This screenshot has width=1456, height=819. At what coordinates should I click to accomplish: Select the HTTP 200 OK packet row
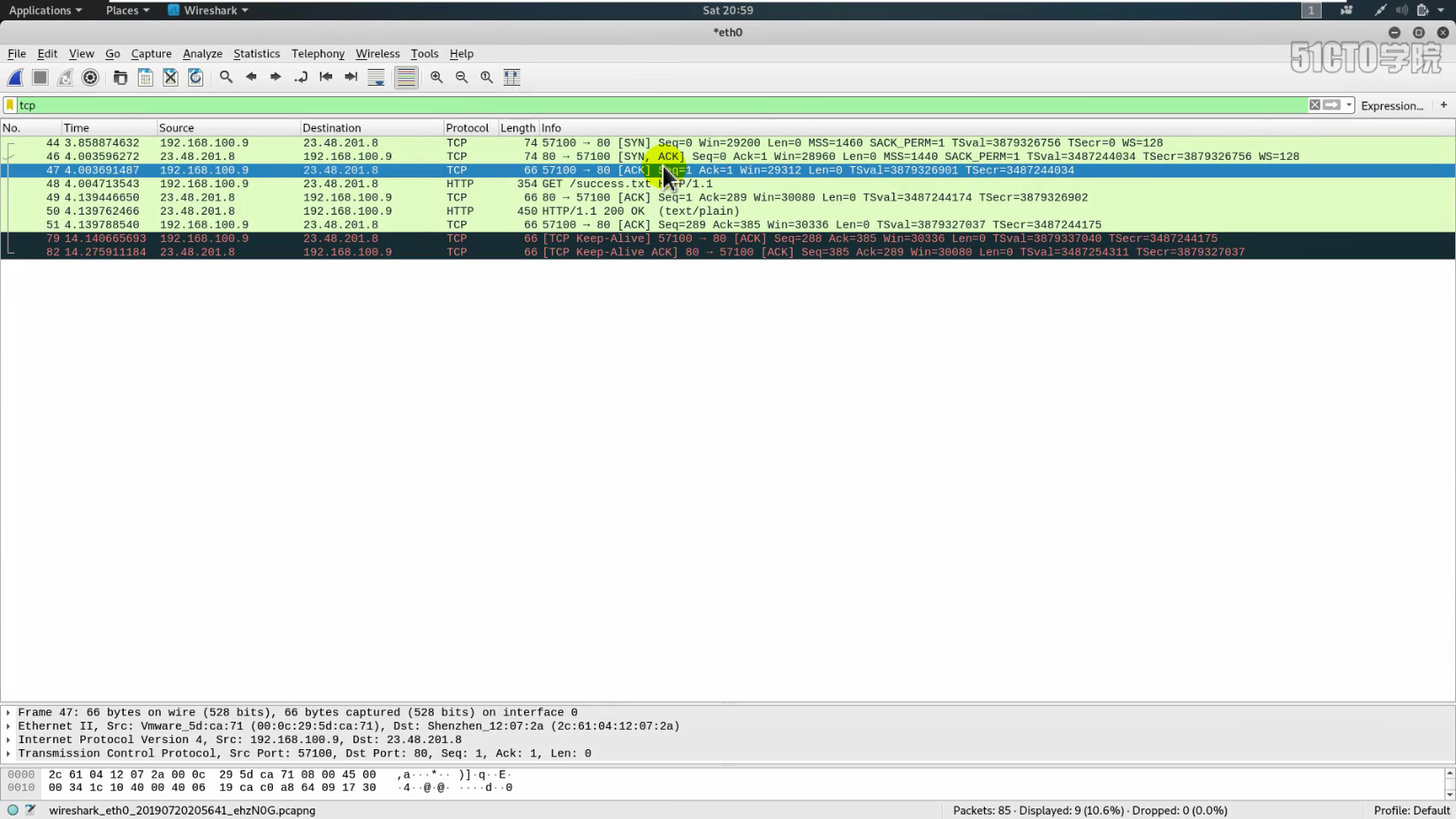point(618,210)
